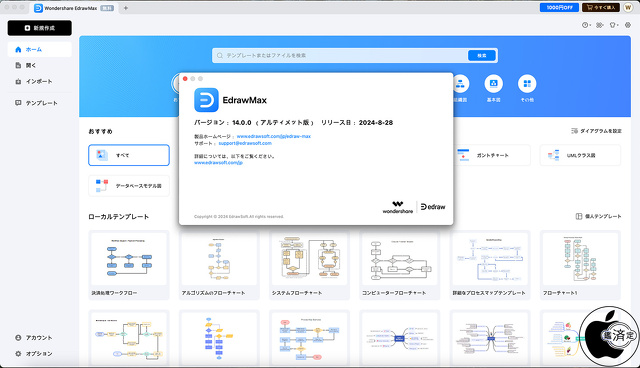Select the データベースモデル図 card

pos(129,186)
